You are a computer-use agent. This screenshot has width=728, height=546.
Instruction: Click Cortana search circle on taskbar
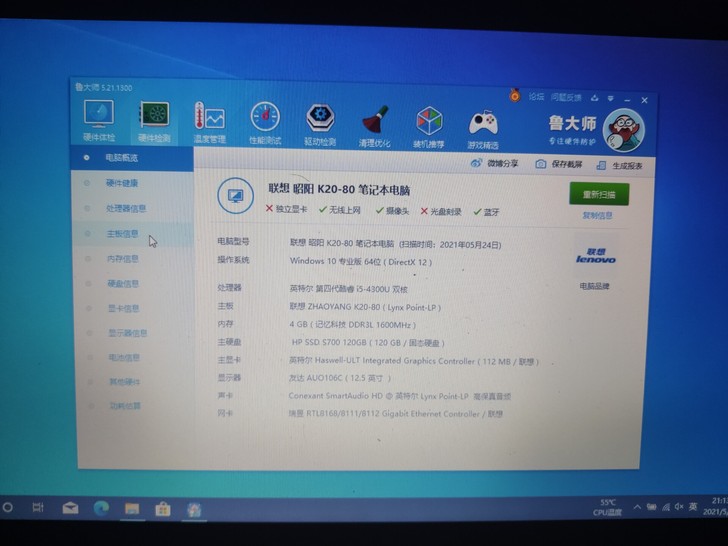pyautogui.click(x=7, y=507)
